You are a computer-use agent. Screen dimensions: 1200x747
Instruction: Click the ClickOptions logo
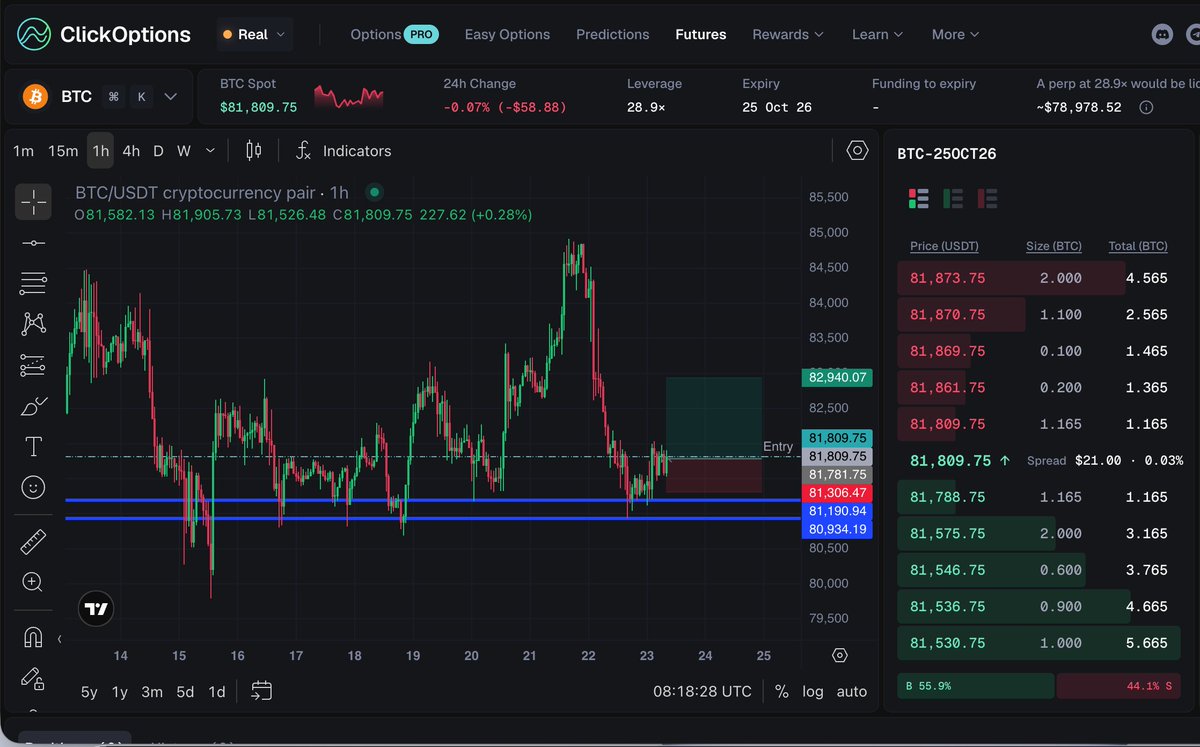click(x=103, y=34)
